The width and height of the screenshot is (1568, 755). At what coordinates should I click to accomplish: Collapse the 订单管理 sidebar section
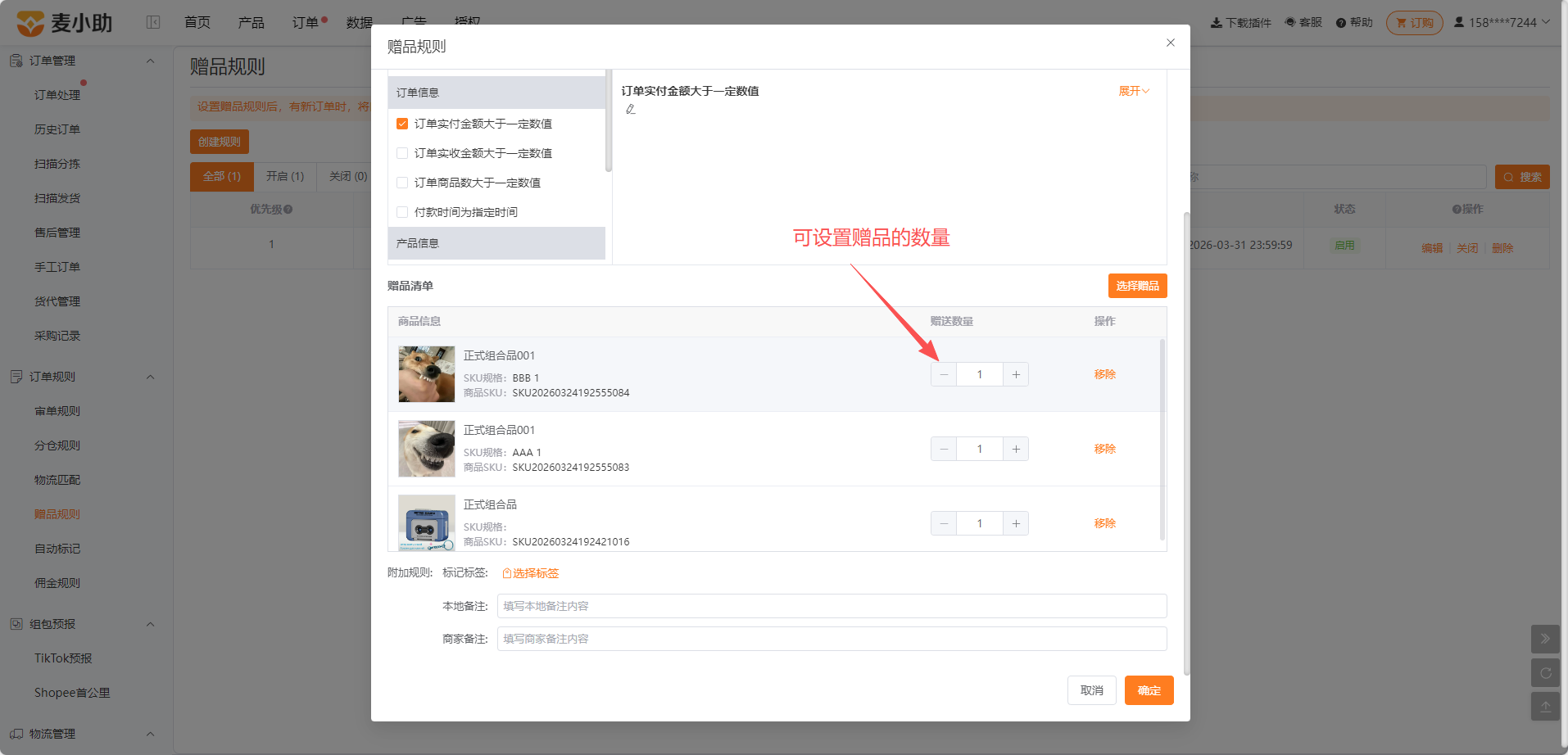coord(150,61)
